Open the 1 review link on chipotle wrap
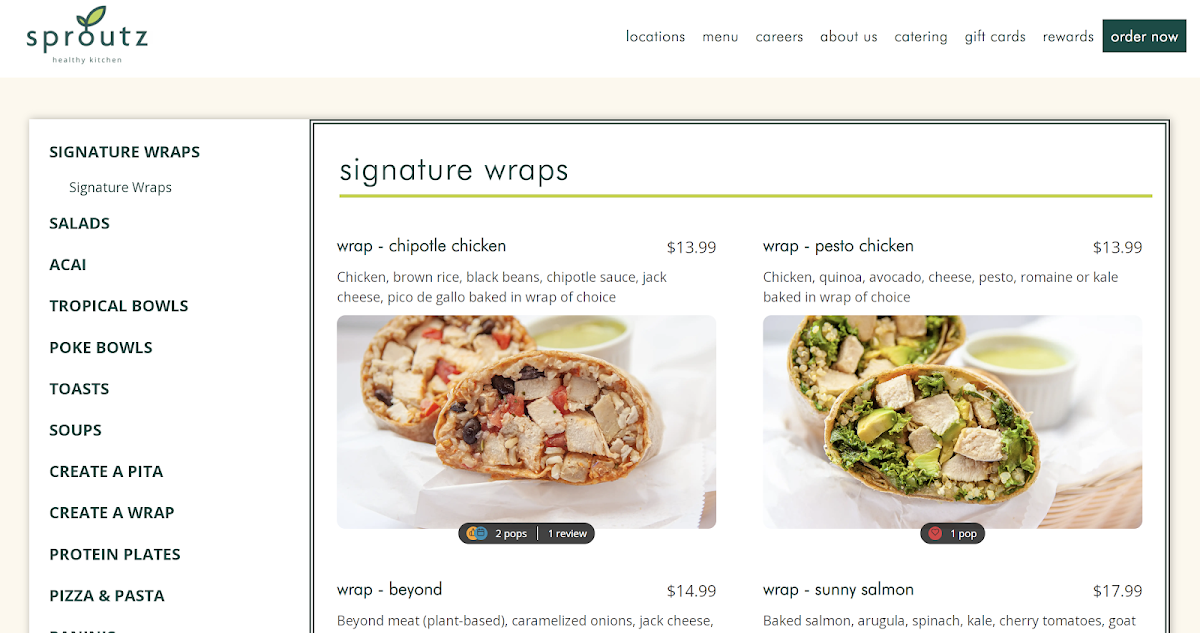This screenshot has height=633, width=1200. tap(567, 534)
